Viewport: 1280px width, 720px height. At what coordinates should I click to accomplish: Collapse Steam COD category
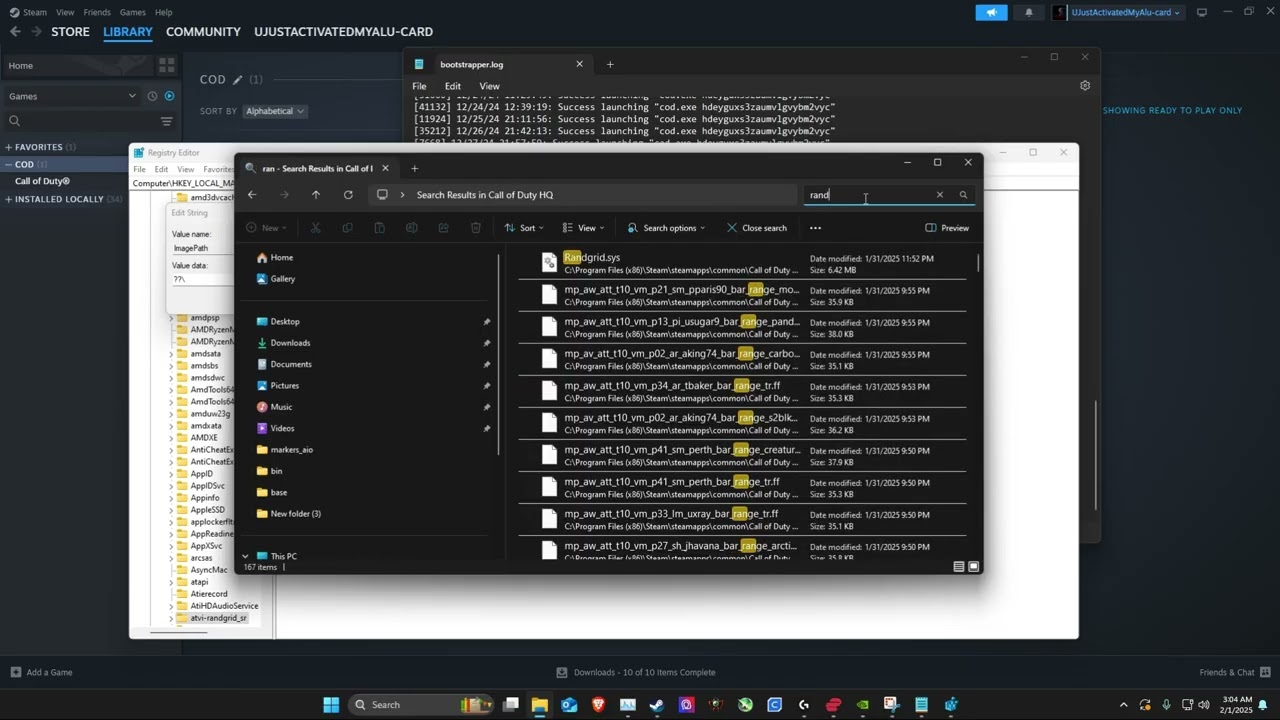pos(9,164)
